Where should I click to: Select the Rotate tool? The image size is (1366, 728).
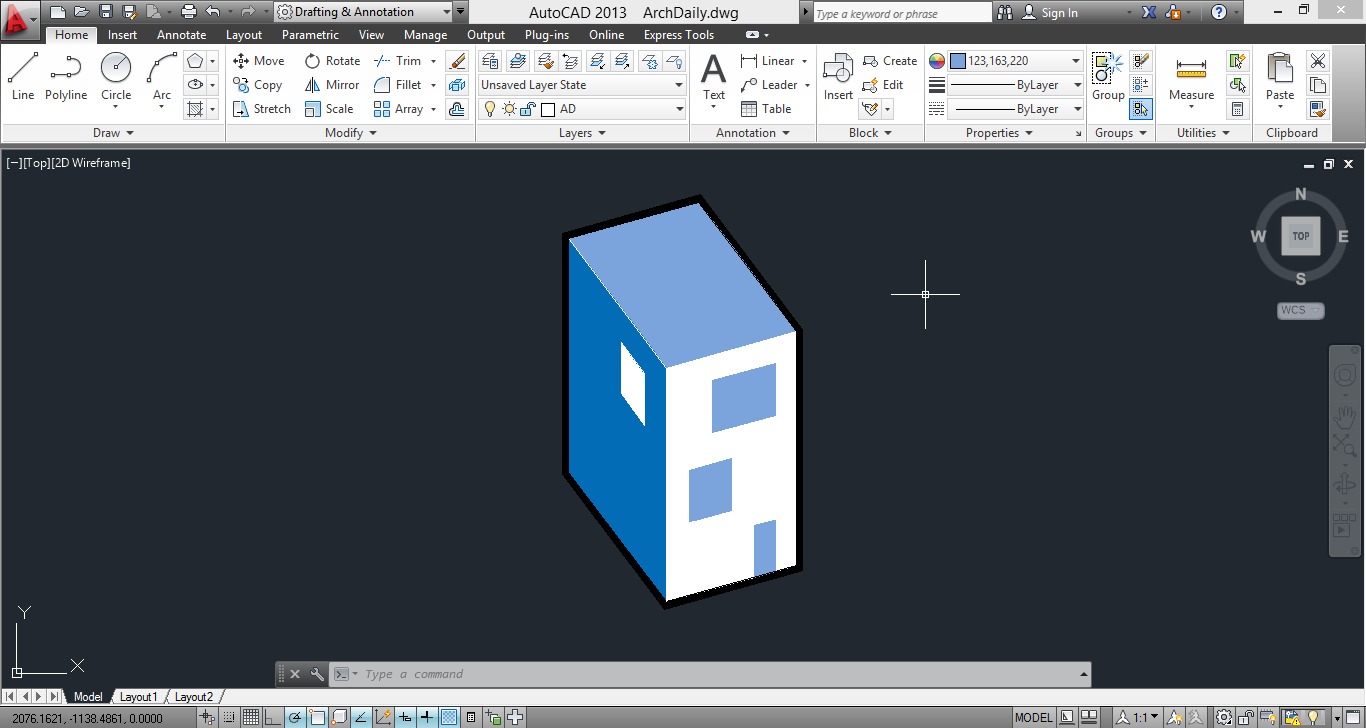click(x=332, y=60)
